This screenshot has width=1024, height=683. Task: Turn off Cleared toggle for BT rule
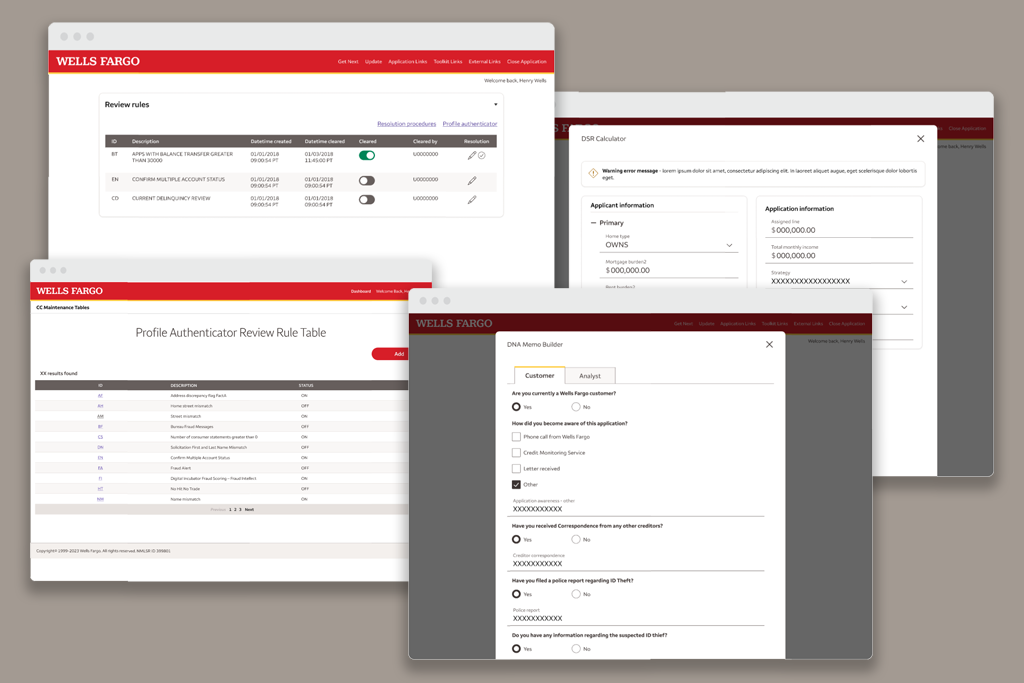[367, 155]
